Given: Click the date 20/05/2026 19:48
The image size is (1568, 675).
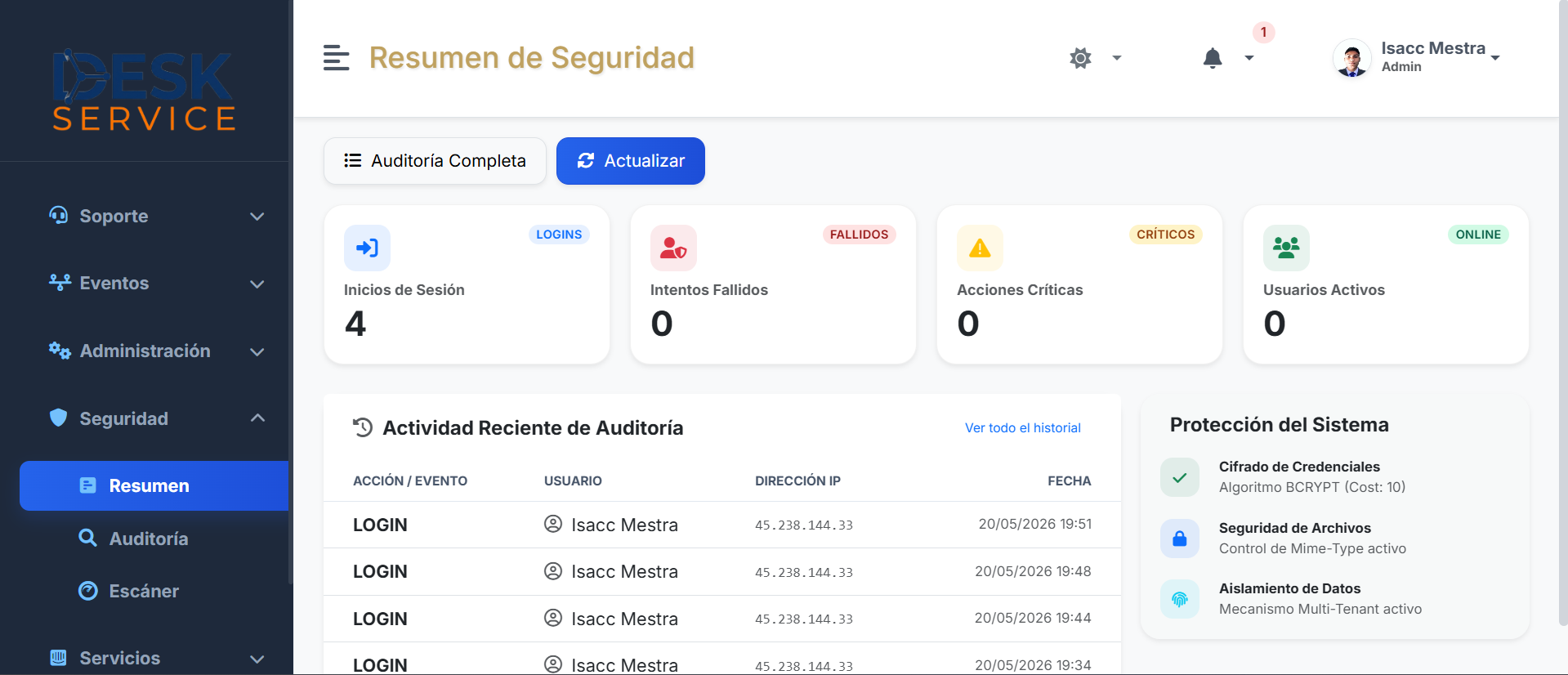Looking at the screenshot, I should pos(1033,571).
